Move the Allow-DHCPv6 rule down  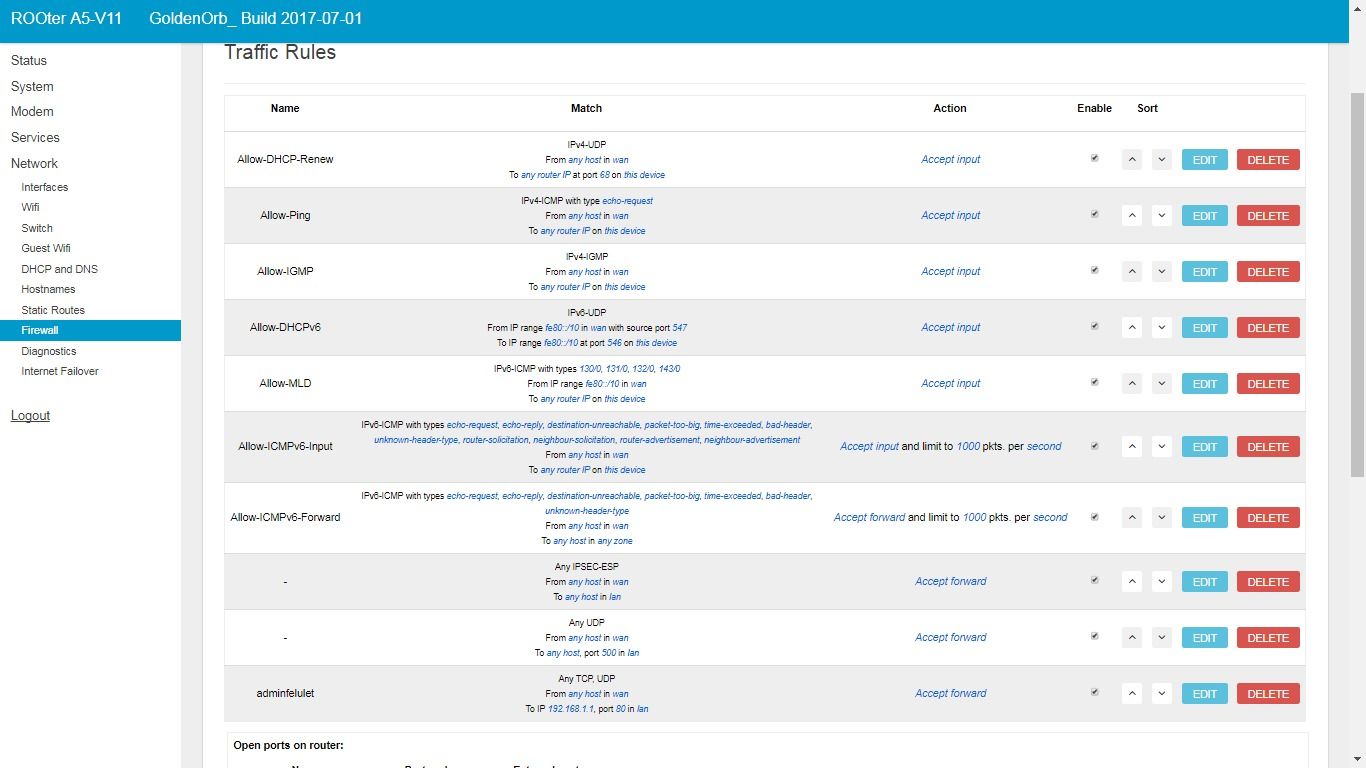coord(1161,327)
